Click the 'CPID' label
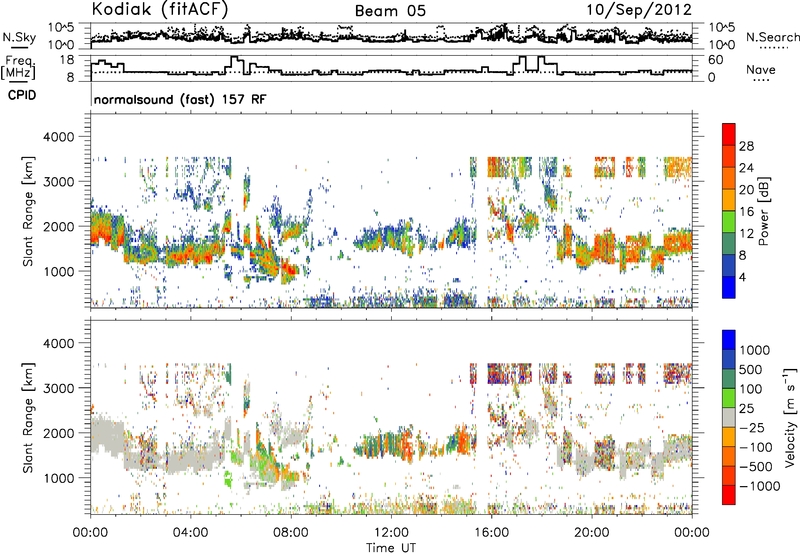800x554 pixels. pos(22,95)
